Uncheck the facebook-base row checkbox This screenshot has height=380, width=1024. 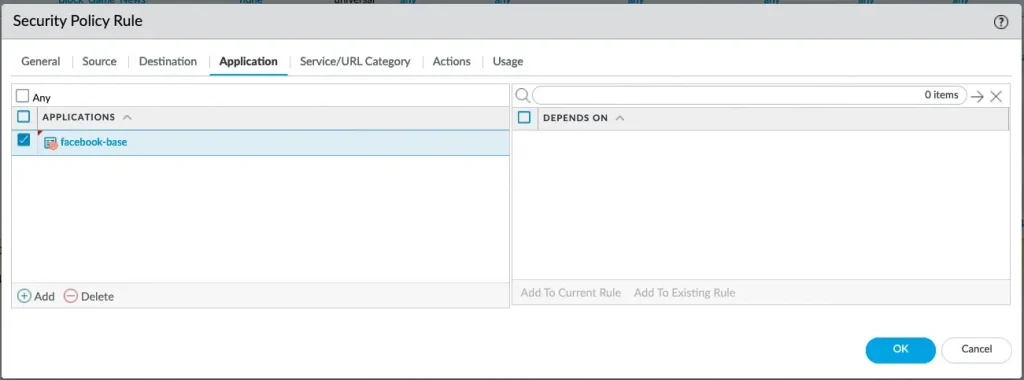coord(24,139)
